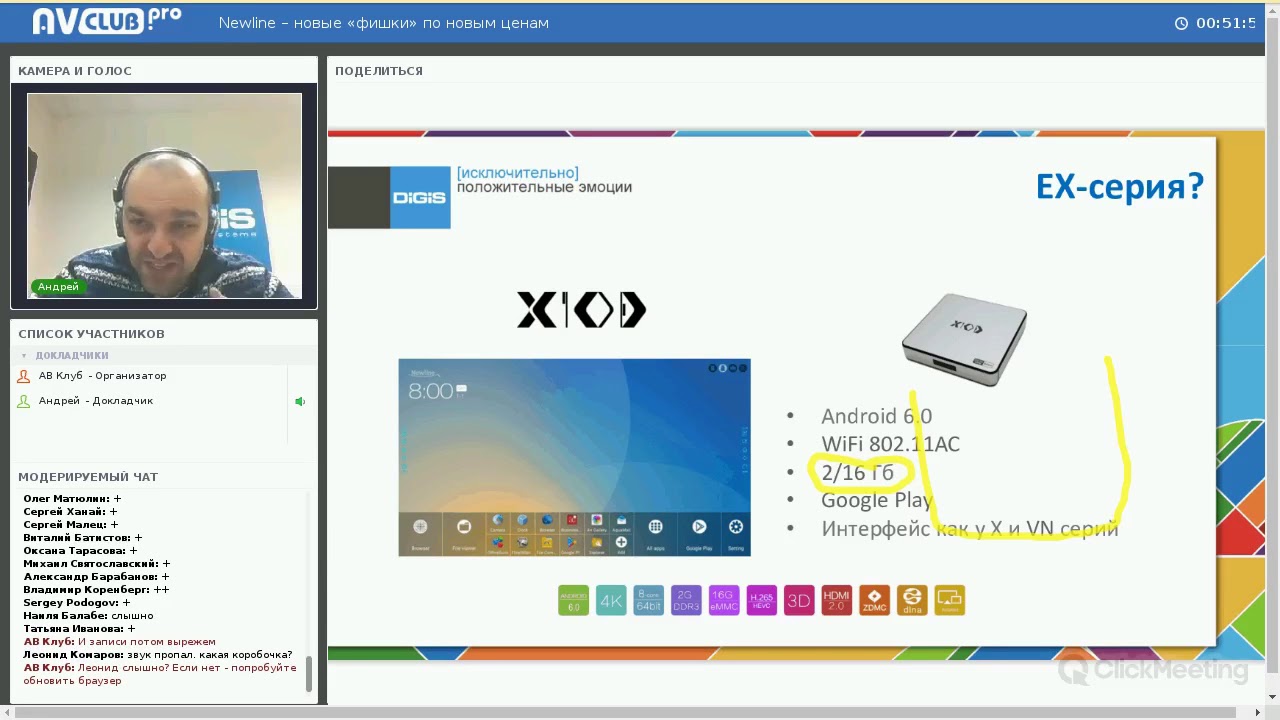Click the chat panel vertical scrollbar
The width and height of the screenshot is (1280, 720).
[309, 672]
